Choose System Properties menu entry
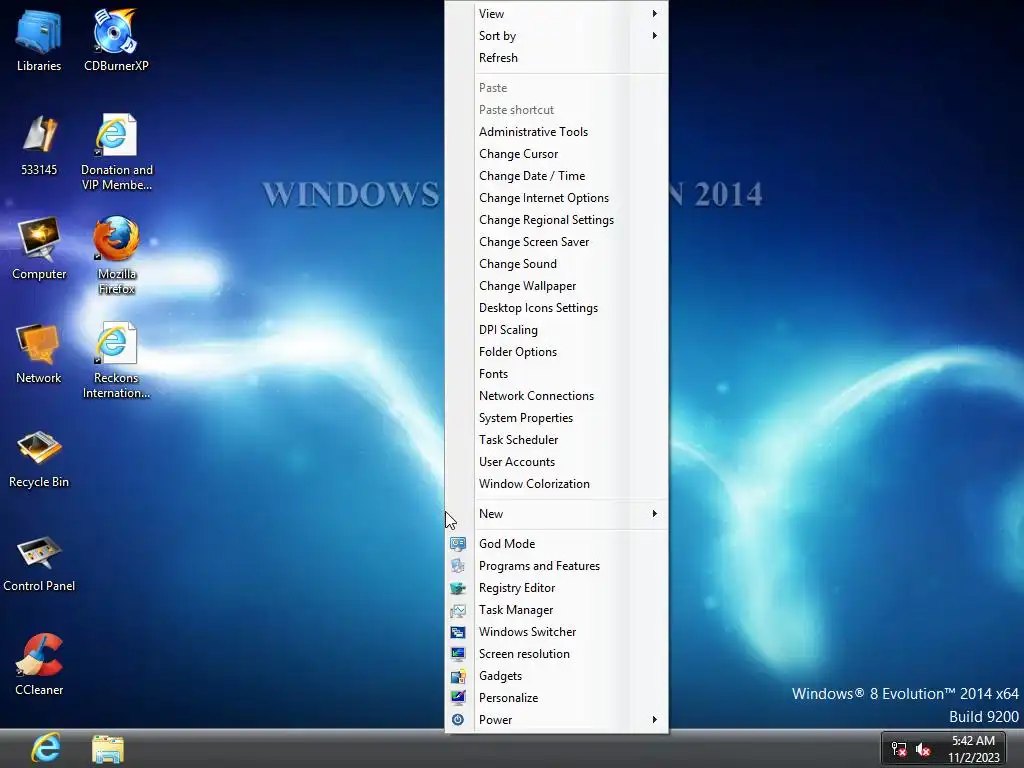 click(x=556, y=418)
